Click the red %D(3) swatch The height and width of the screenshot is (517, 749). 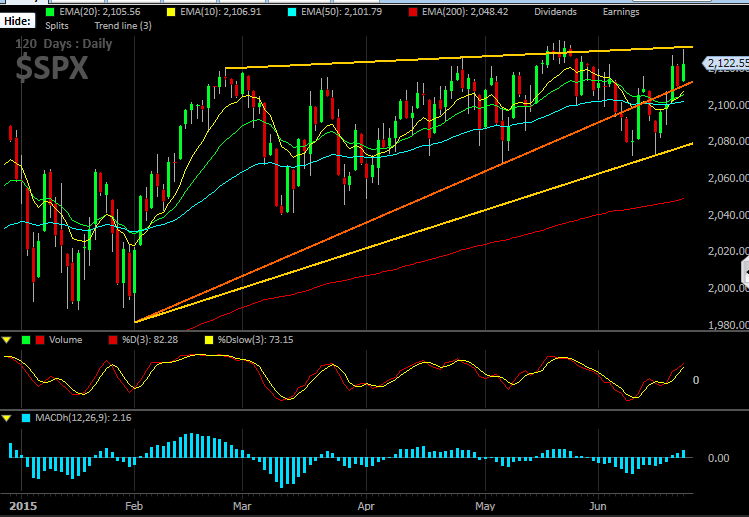pyautogui.click(x=113, y=340)
